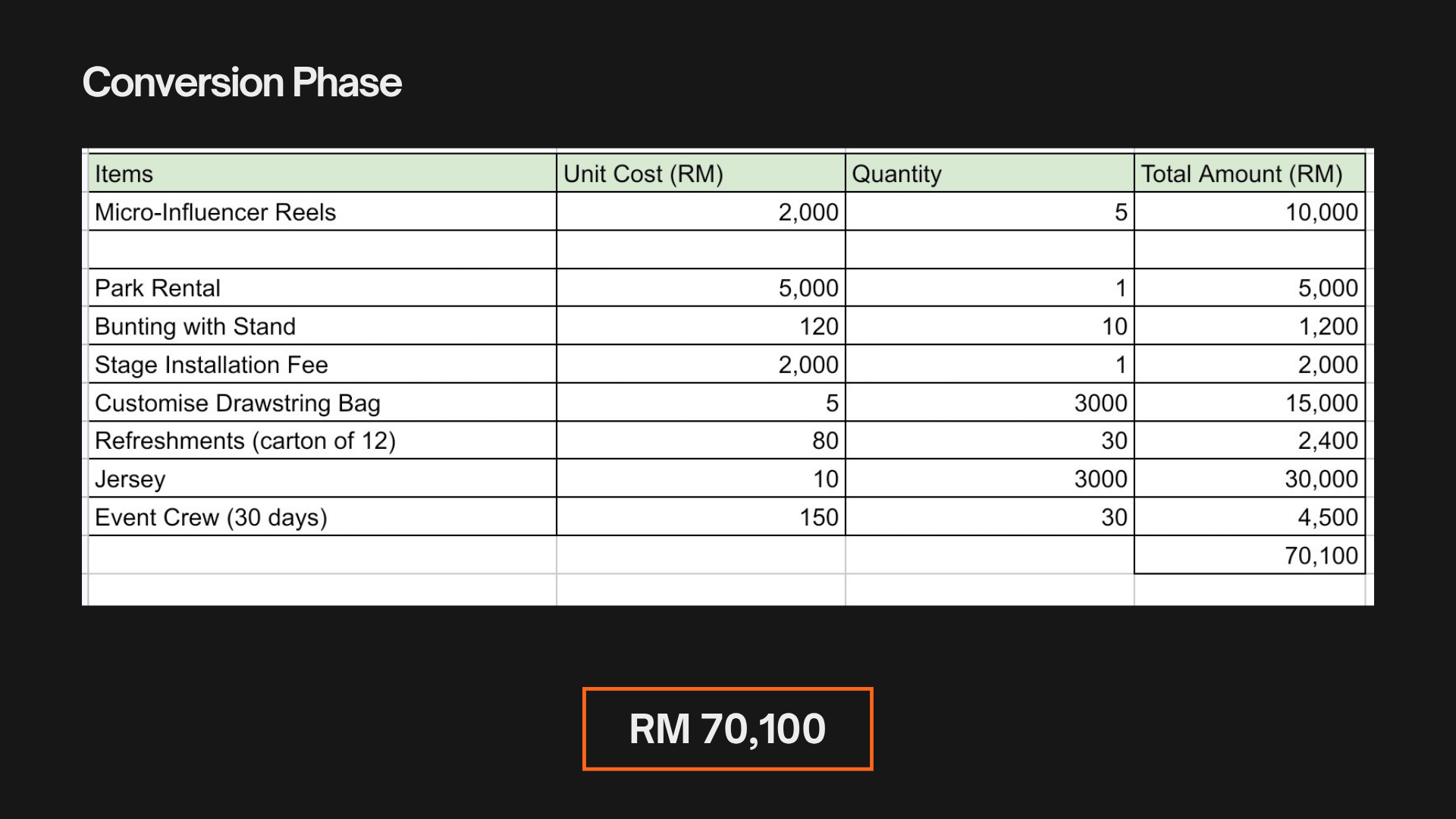Viewport: 1456px width, 819px height.
Task: Click the Customise Drawstring Bag cell
Action: (322, 402)
